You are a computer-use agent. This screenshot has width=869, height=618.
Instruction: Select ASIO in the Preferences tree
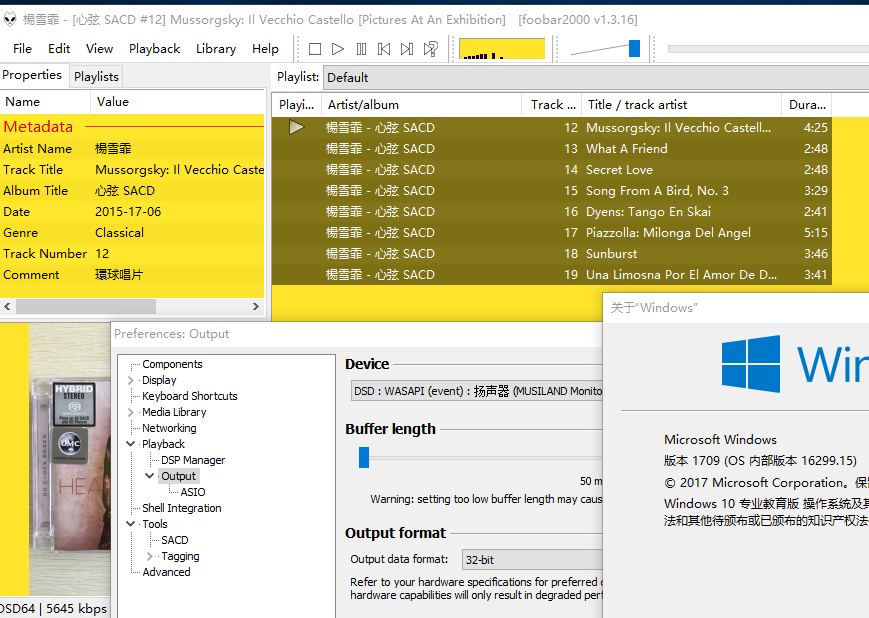pos(193,492)
